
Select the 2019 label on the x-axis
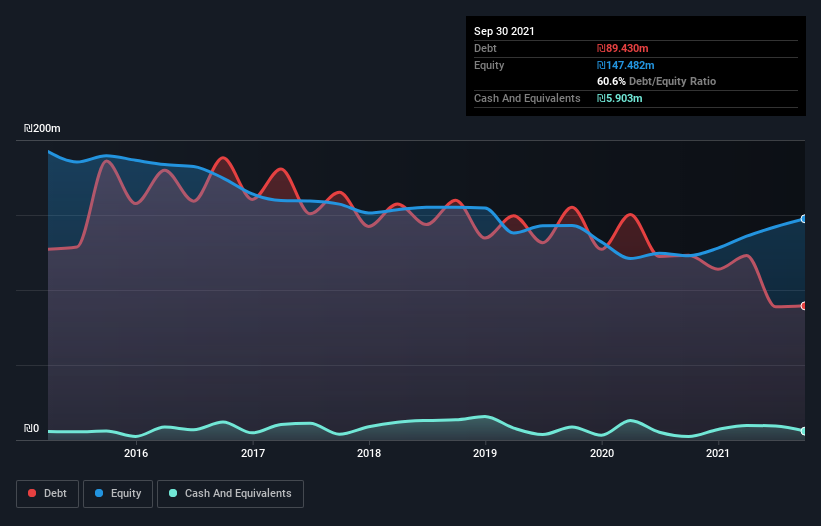coord(485,453)
